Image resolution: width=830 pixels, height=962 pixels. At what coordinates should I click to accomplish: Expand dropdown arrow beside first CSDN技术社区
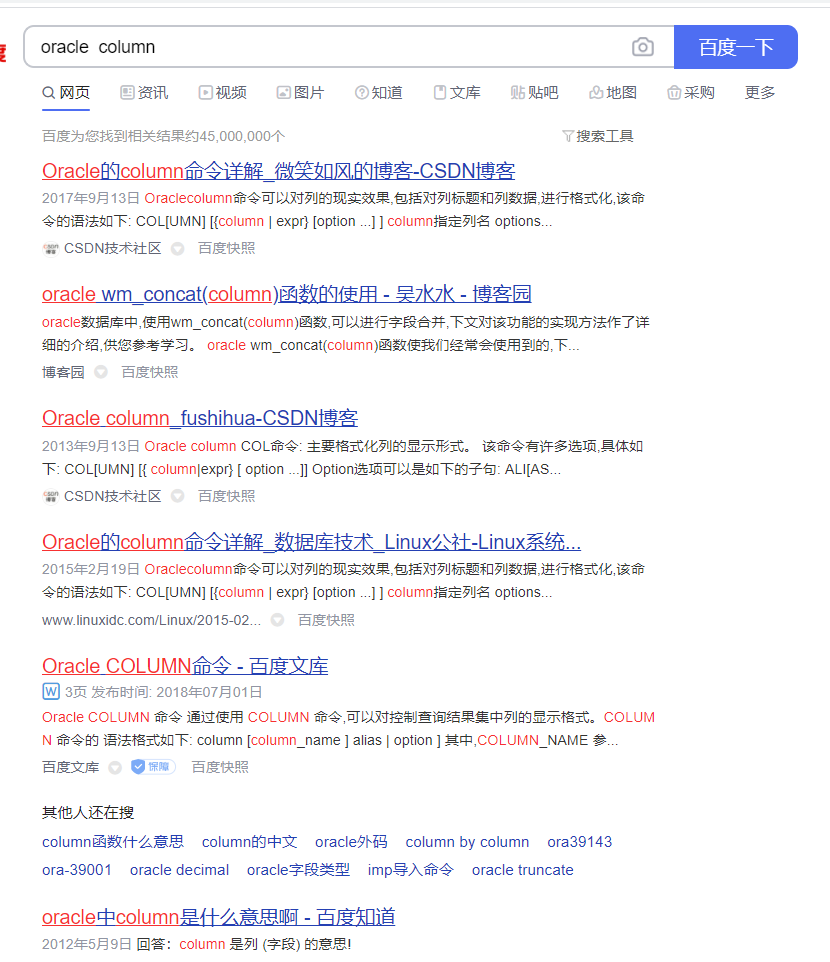click(177, 248)
